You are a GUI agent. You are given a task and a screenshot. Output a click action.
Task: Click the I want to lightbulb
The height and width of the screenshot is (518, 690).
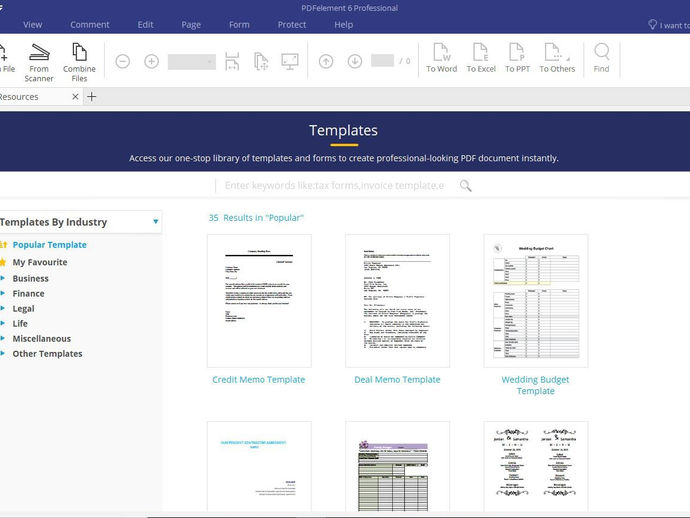(653, 25)
